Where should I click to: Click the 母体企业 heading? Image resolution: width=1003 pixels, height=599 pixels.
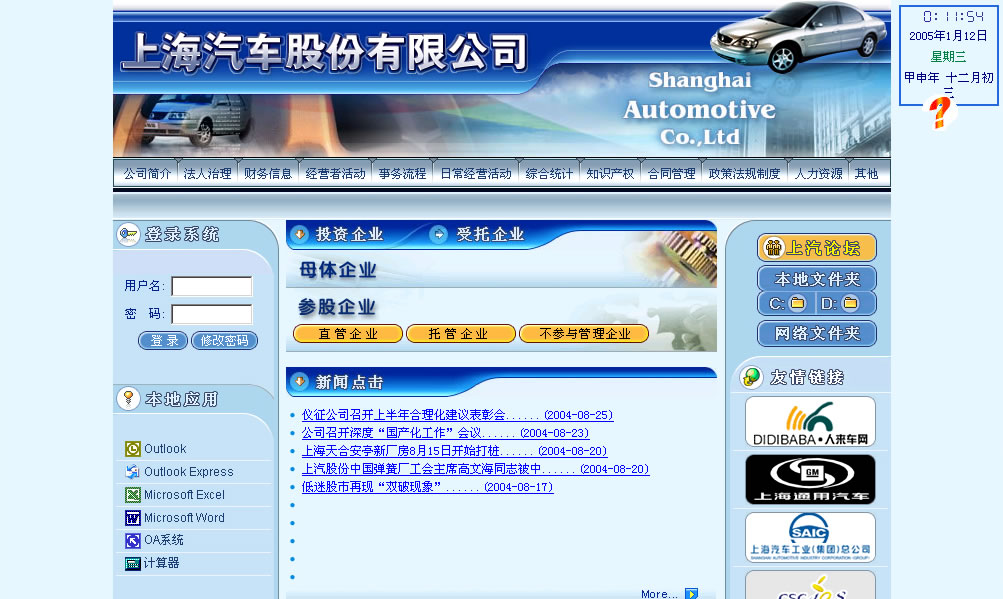coord(338,270)
